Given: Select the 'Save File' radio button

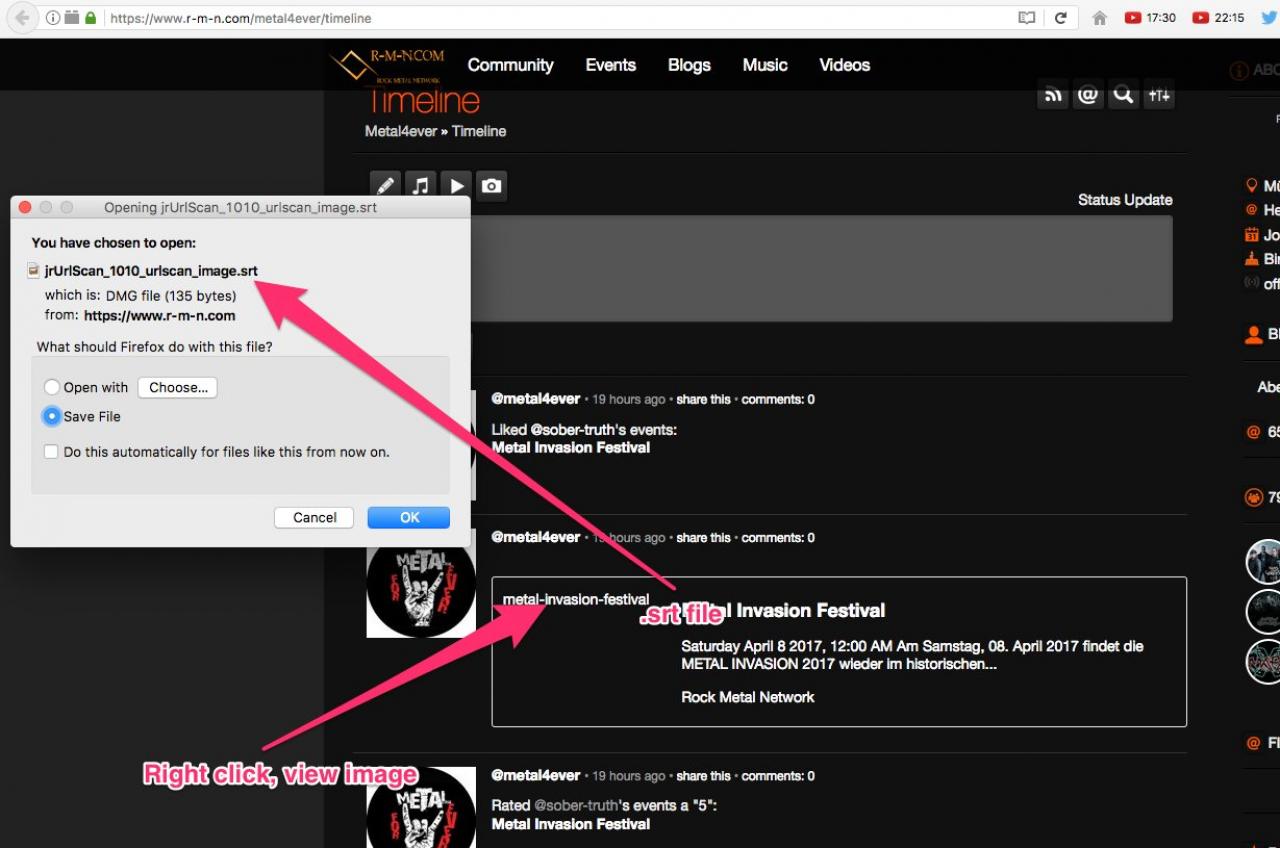Looking at the screenshot, I should (x=51, y=416).
